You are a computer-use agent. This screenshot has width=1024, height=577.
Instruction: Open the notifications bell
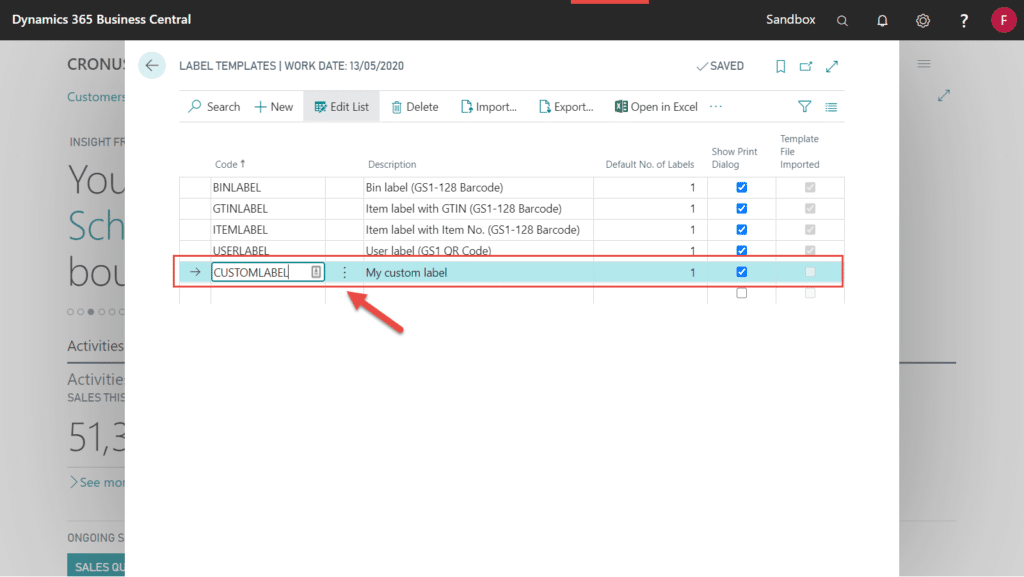(882, 20)
